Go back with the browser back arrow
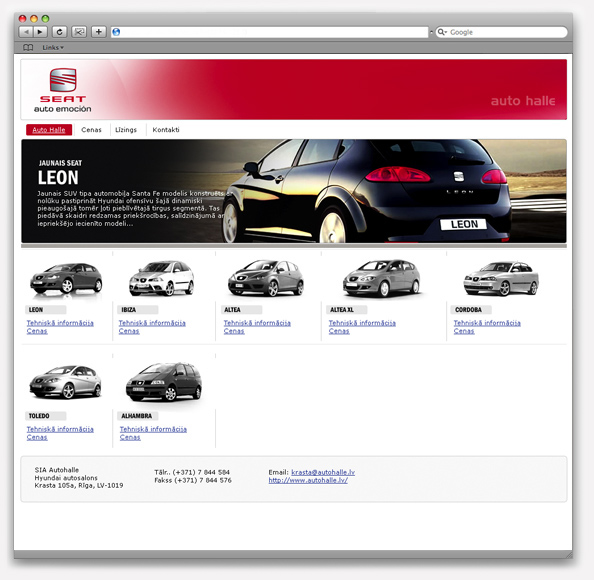The height and width of the screenshot is (580, 594). coord(26,32)
